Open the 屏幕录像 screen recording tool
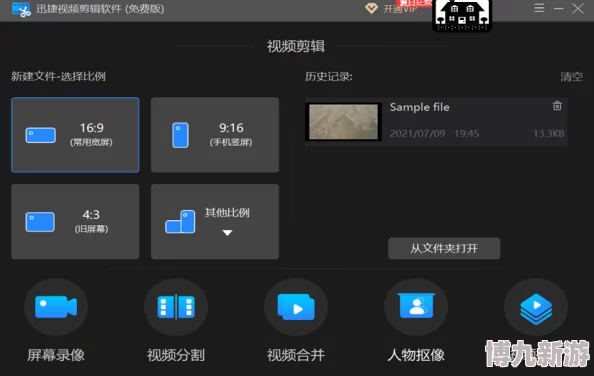 [56, 307]
